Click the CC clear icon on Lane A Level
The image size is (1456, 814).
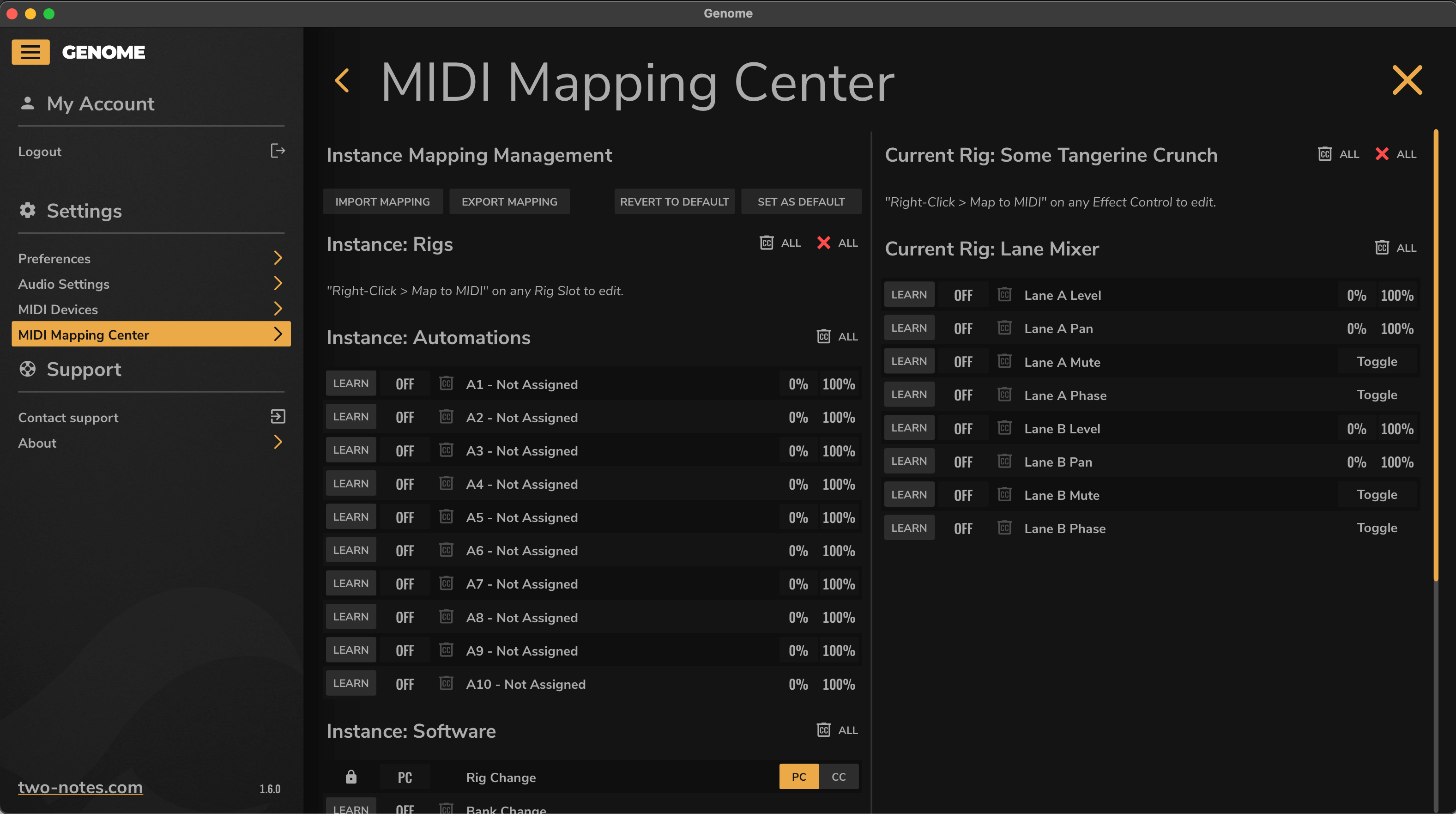[x=1004, y=295]
